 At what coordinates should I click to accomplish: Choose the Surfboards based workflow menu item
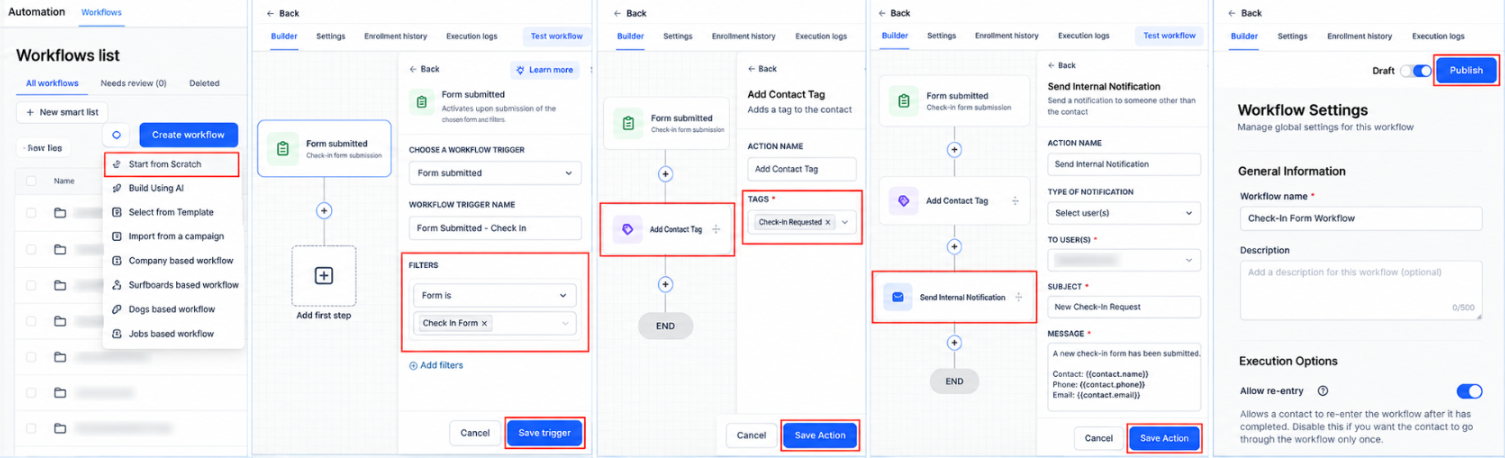(173, 285)
